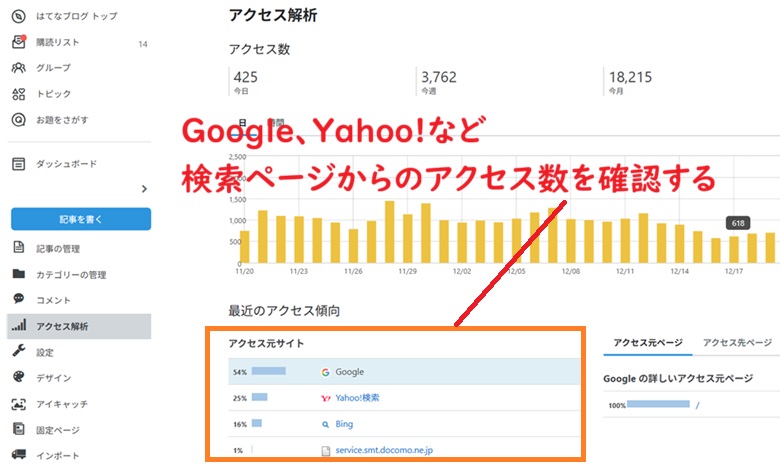Click the お題をさがす search icon
Viewport: 780px width, 468px height.
click(x=18, y=120)
